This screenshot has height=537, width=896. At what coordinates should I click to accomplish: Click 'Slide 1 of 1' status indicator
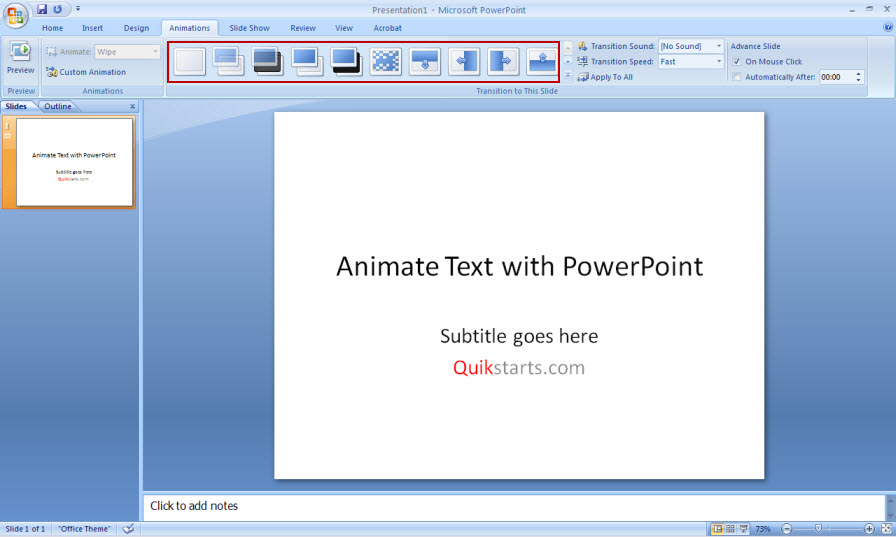[25, 529]
